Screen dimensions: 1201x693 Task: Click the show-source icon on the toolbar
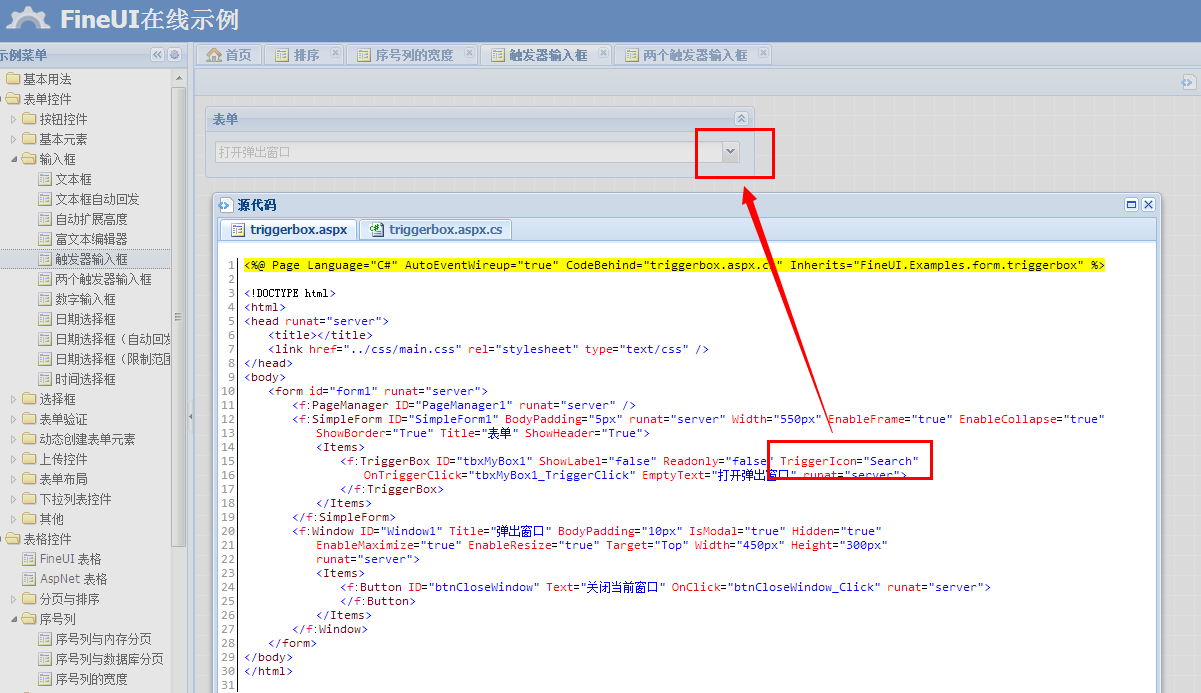(x=1188, y=82)
